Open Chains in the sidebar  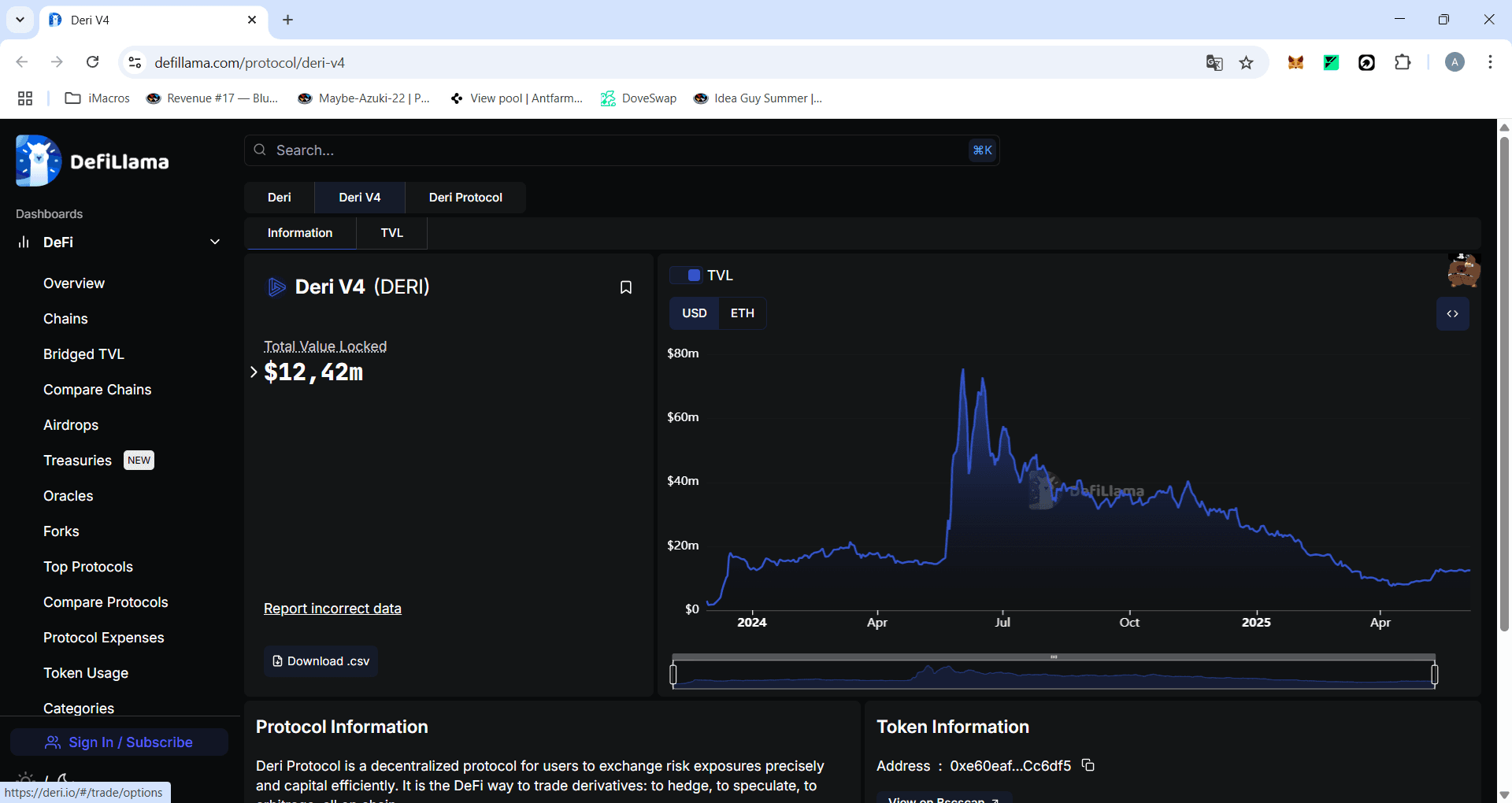[x=65, y=319]
